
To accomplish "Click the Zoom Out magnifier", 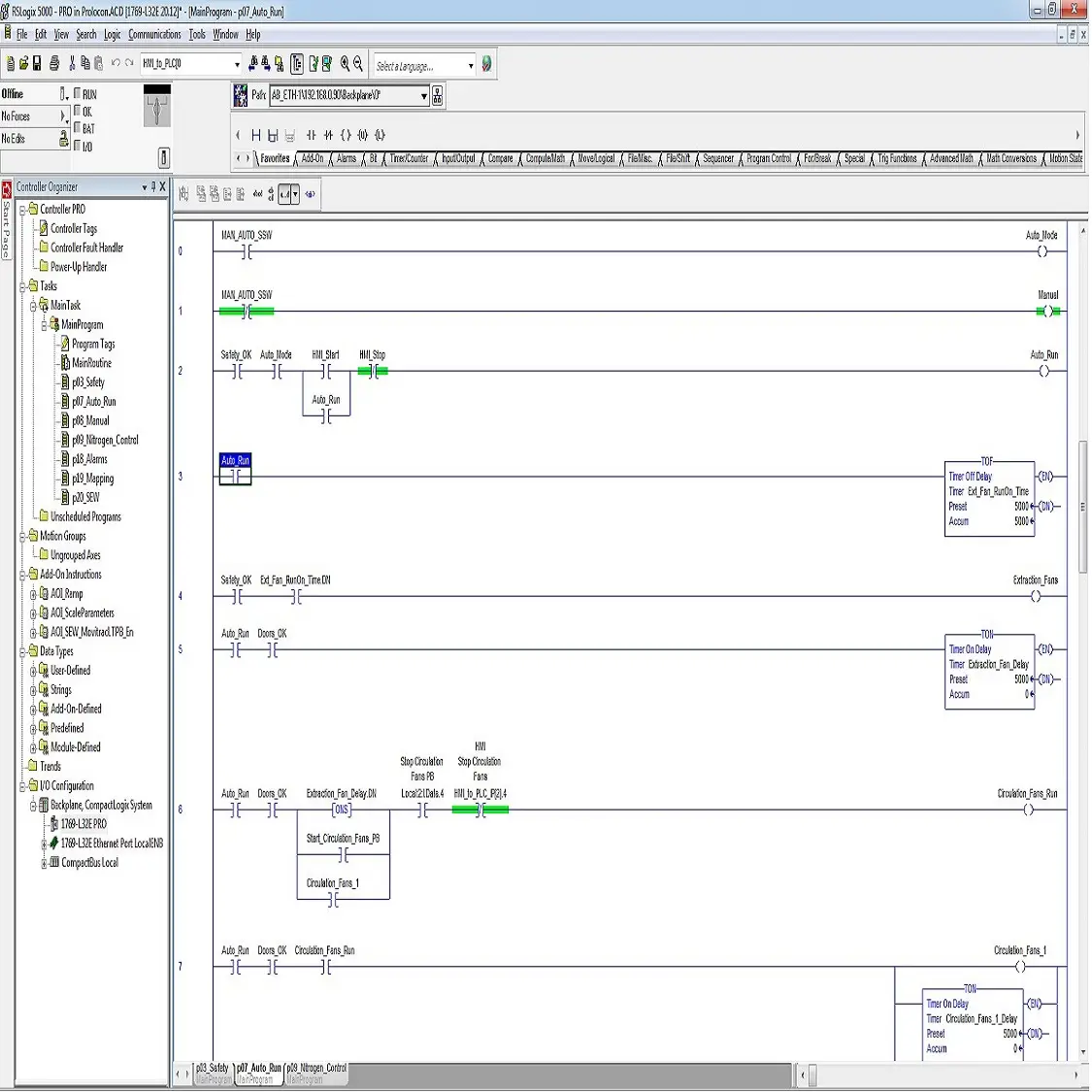I will pyautogui.click(x=358, y=64).
